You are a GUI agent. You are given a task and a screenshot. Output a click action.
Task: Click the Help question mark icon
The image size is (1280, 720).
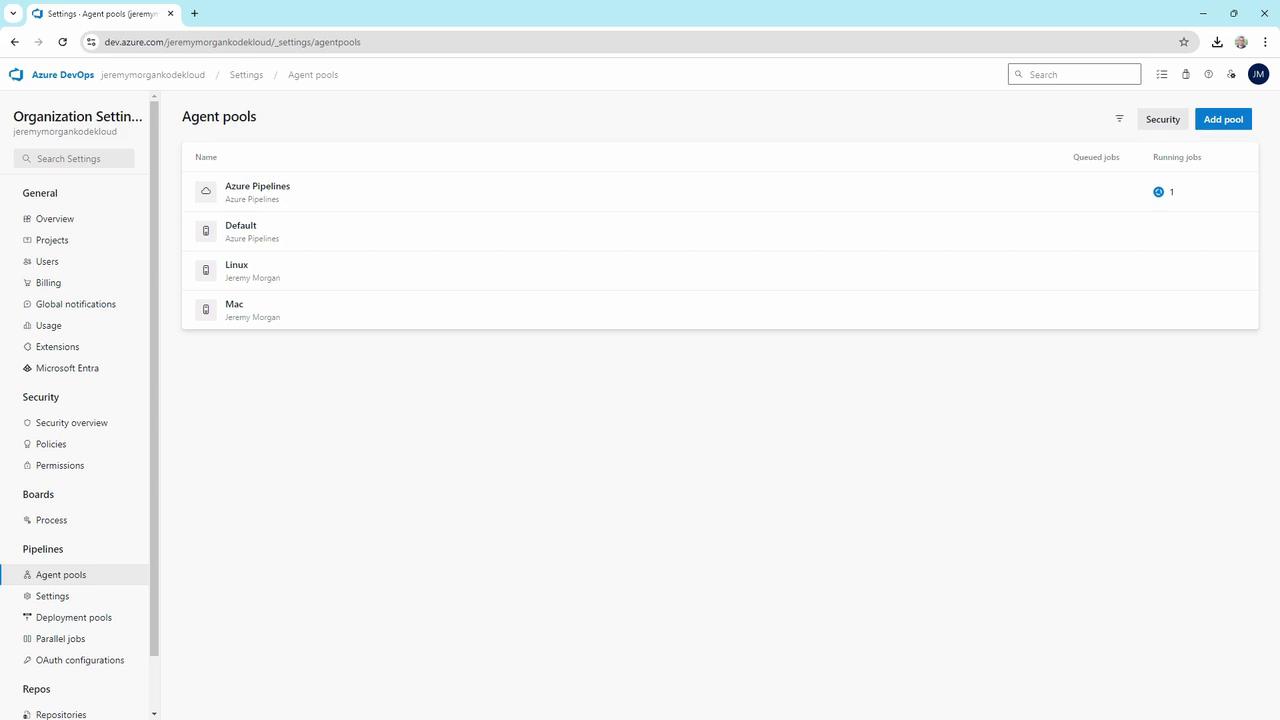[x=1208, y=75]
